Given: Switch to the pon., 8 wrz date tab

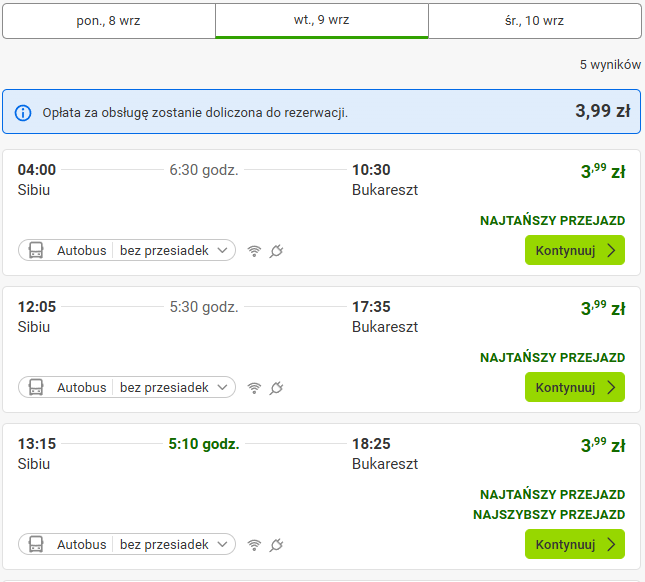Looking at the screenshot, I should (x=109, y=21).
